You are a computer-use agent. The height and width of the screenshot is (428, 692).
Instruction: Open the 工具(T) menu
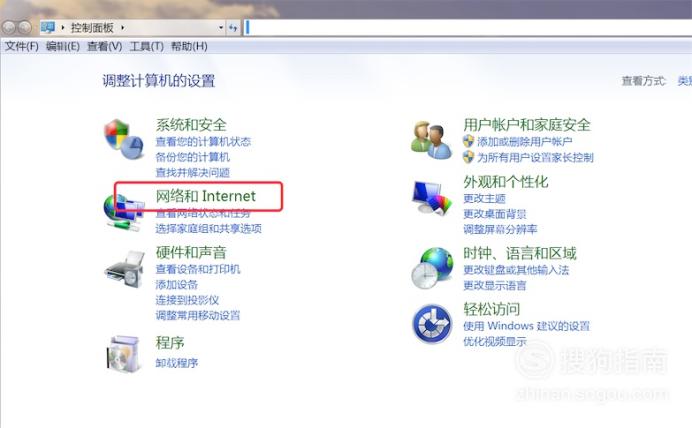tap(147, 46)
